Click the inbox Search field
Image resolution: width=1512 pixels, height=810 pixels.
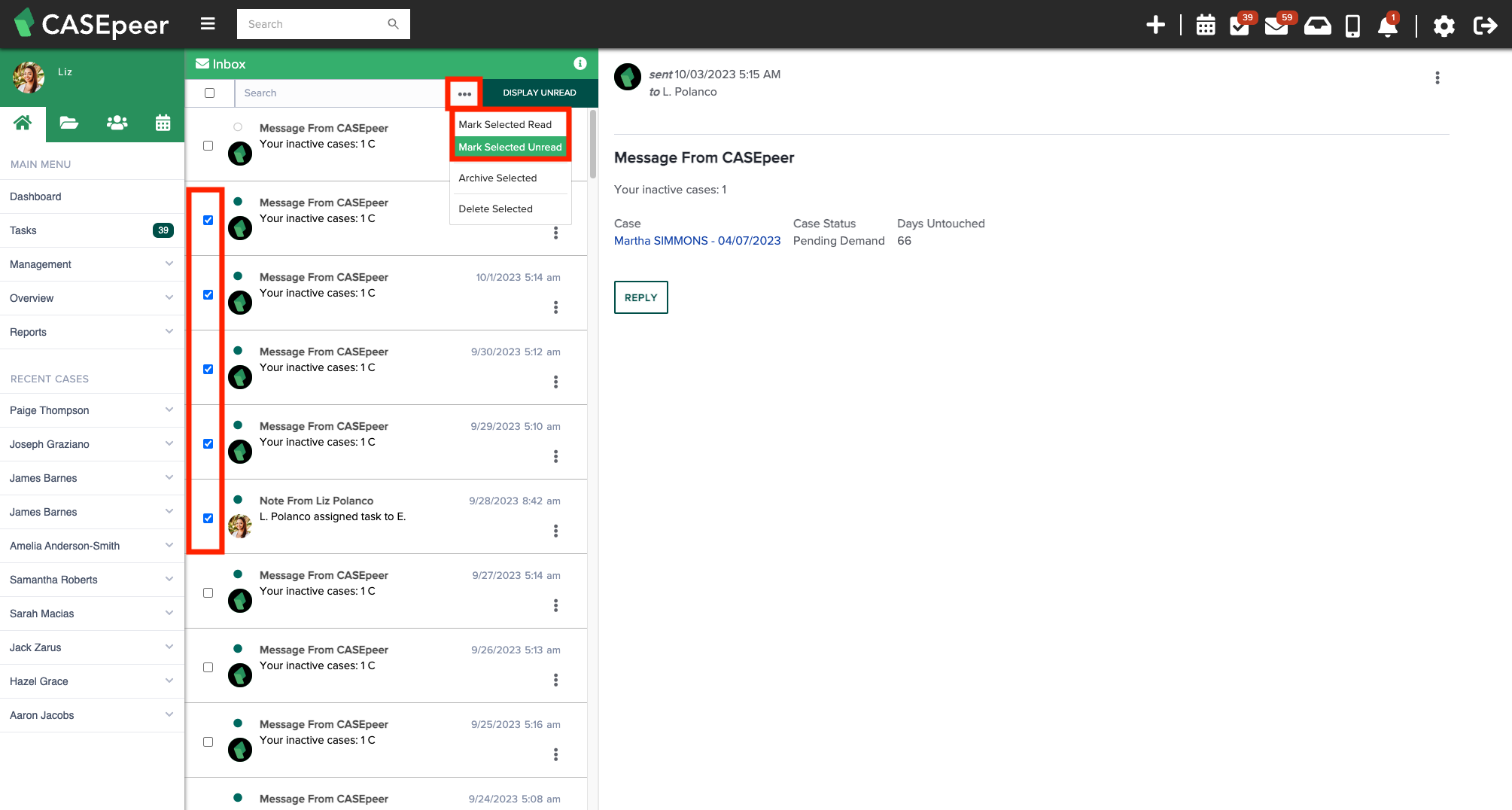[339, 93]
